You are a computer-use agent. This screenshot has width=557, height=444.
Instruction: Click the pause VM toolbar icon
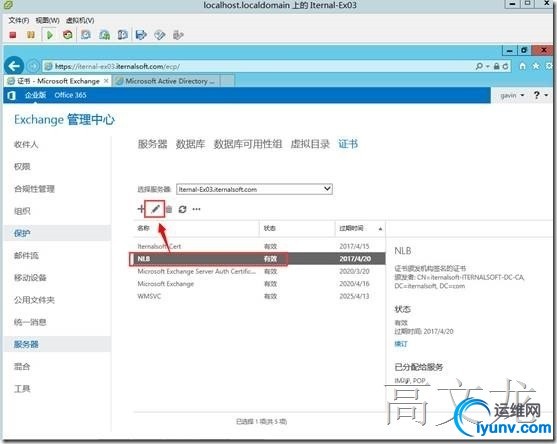[31, 35]
